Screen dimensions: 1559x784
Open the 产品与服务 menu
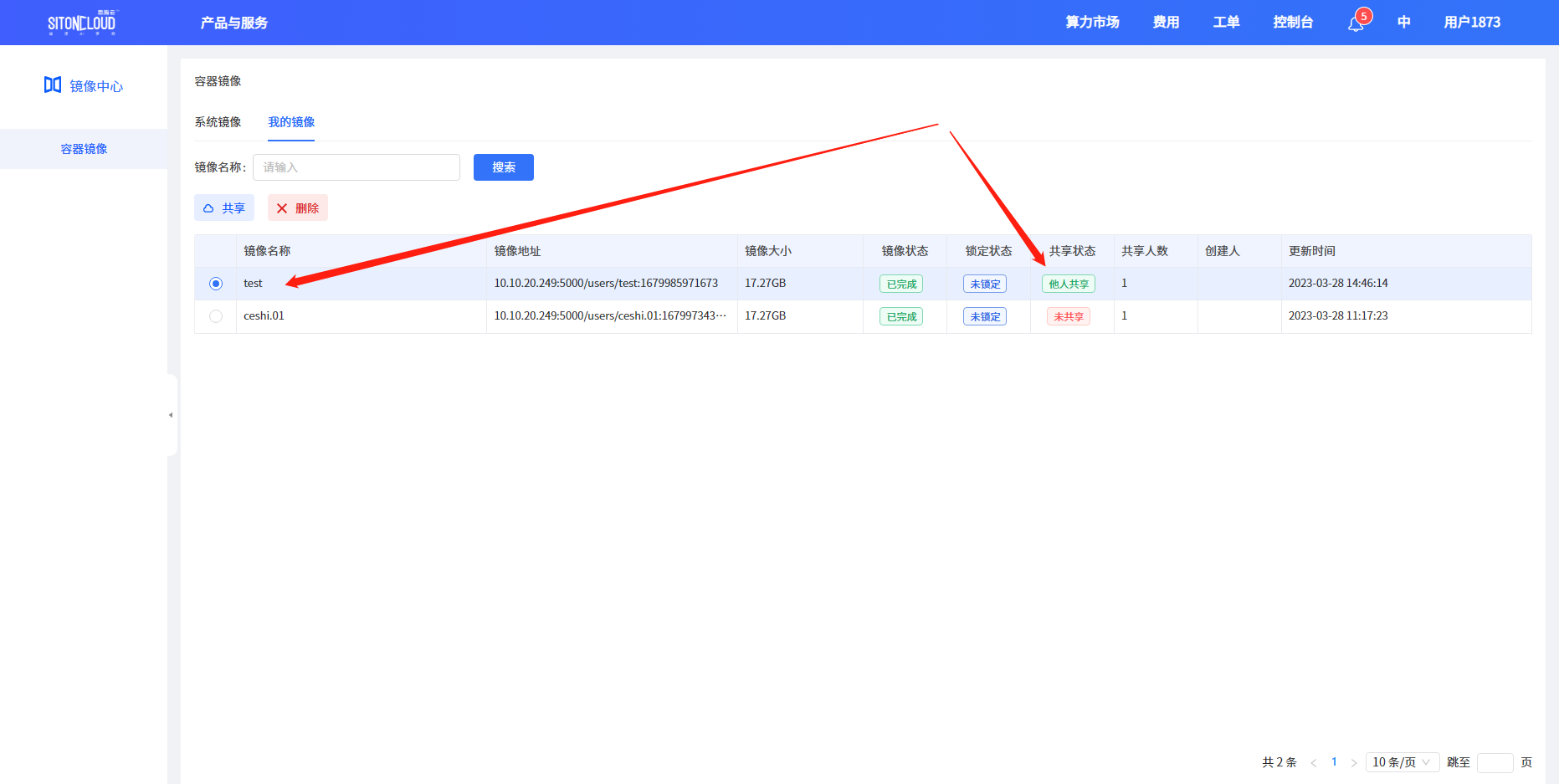click(233, 23)
